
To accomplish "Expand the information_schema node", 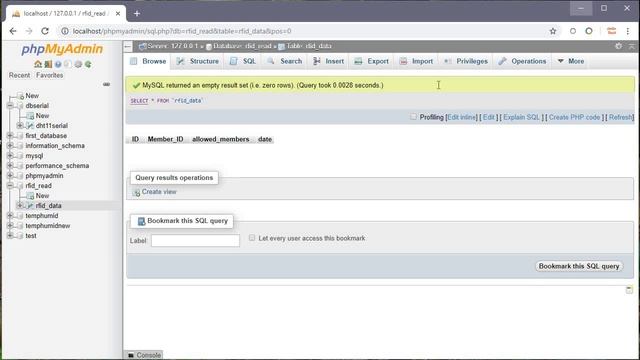I will (x=10, y=146).
